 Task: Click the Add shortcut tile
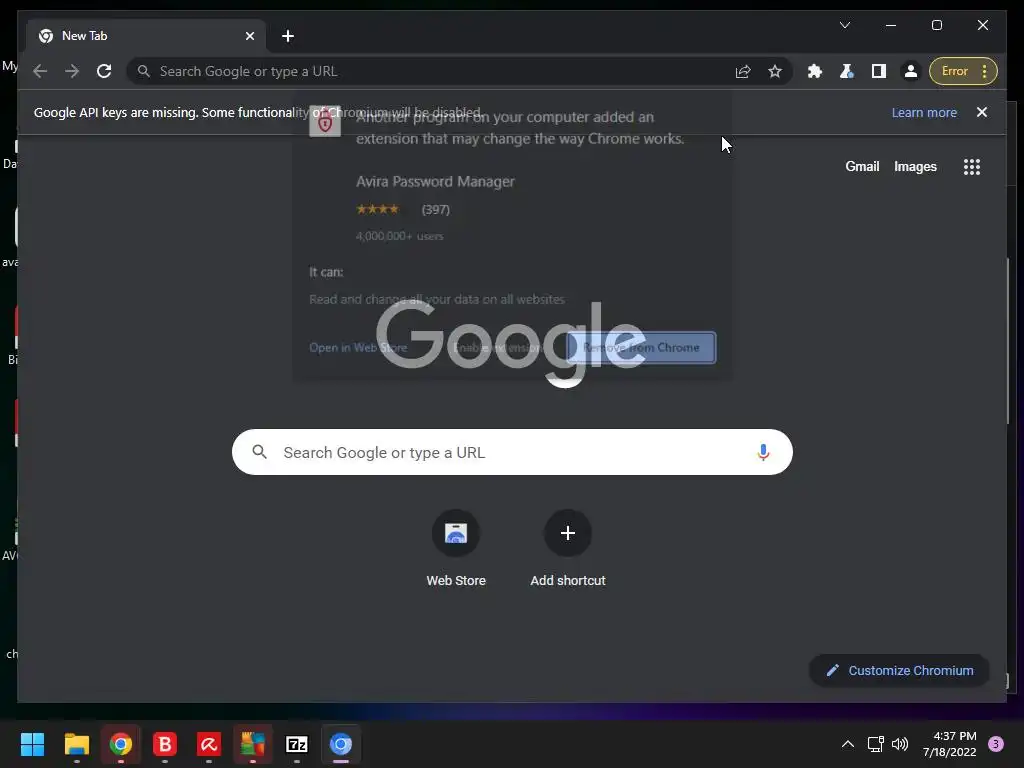568,549
